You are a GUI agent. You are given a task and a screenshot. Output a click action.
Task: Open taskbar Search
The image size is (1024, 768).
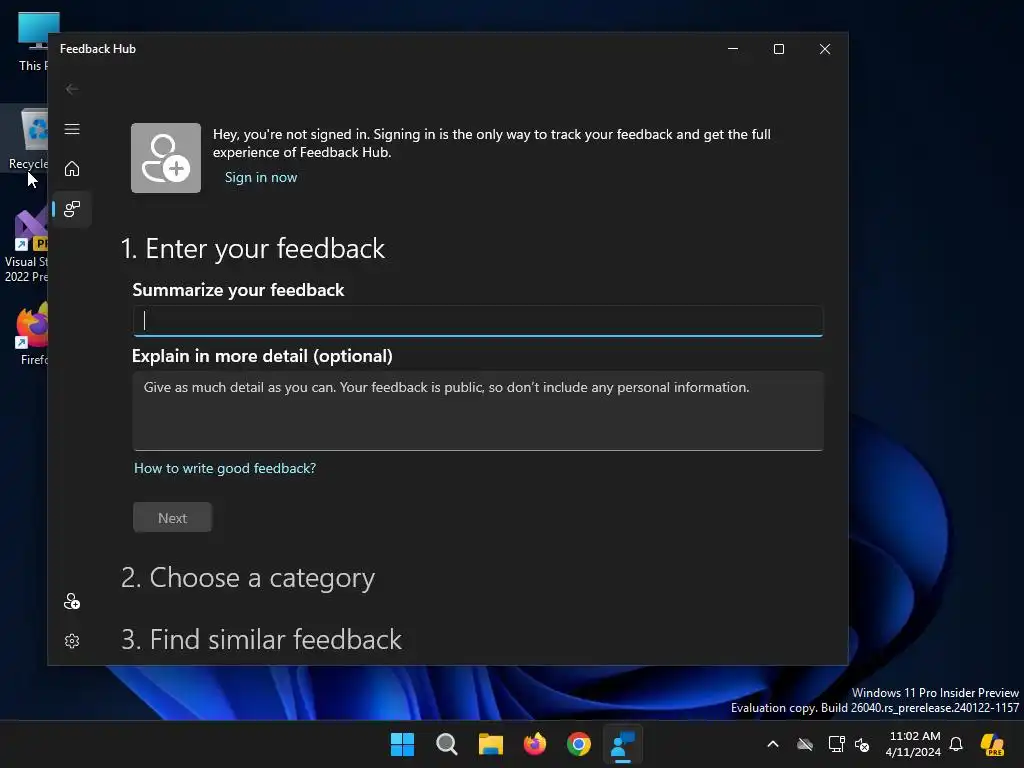click(x=447, y=744)
